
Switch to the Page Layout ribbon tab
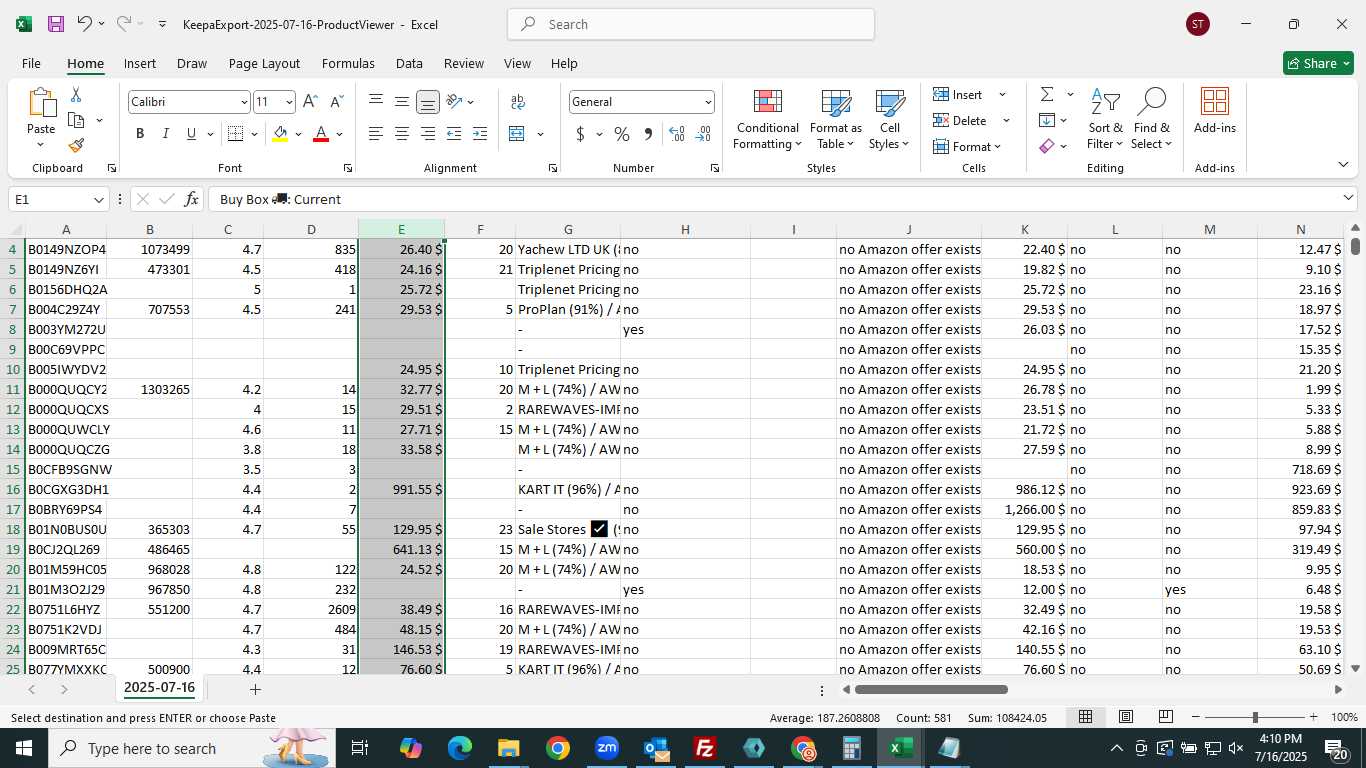click(264, 63)
